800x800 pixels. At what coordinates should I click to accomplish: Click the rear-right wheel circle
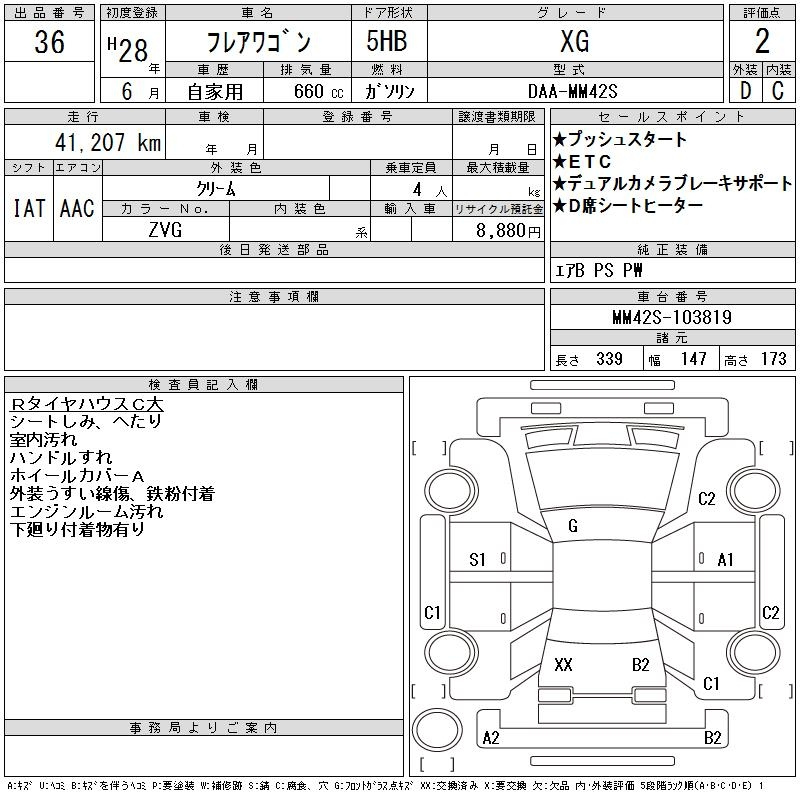pos(754,652)
